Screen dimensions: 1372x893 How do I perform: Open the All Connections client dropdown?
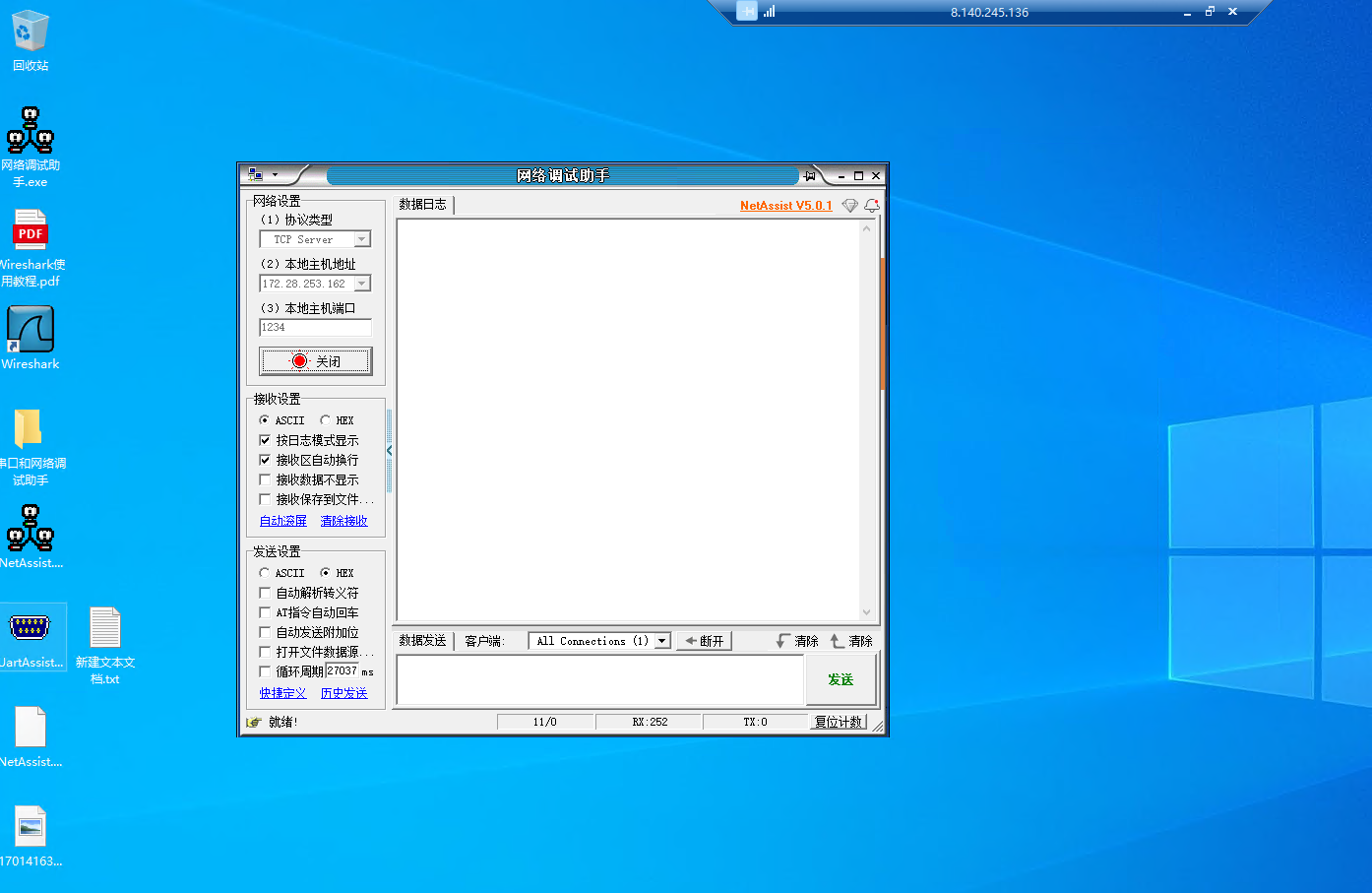pyautogui.click(x=662, y=641)
